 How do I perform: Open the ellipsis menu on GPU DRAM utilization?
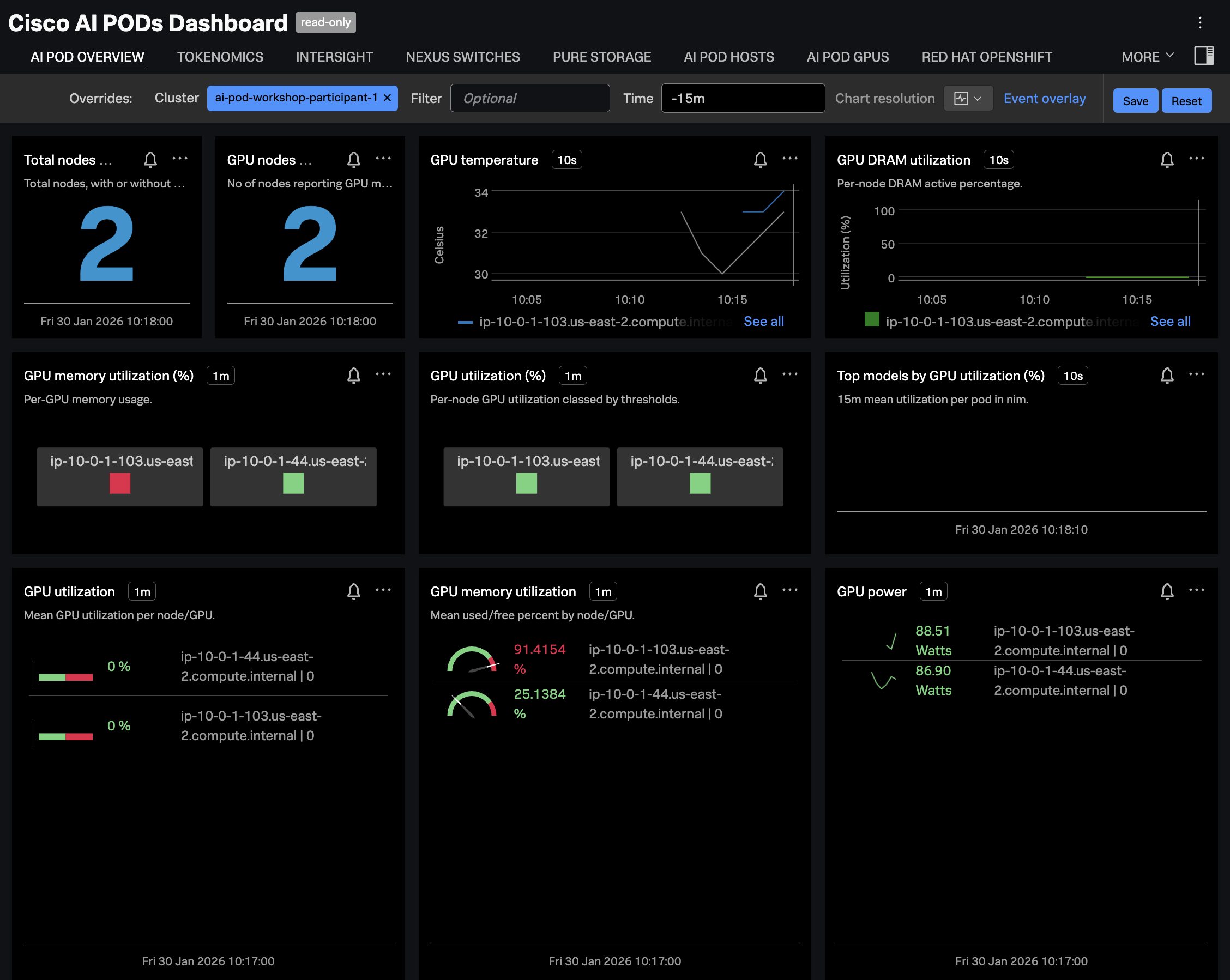(x=1196, y=159)
